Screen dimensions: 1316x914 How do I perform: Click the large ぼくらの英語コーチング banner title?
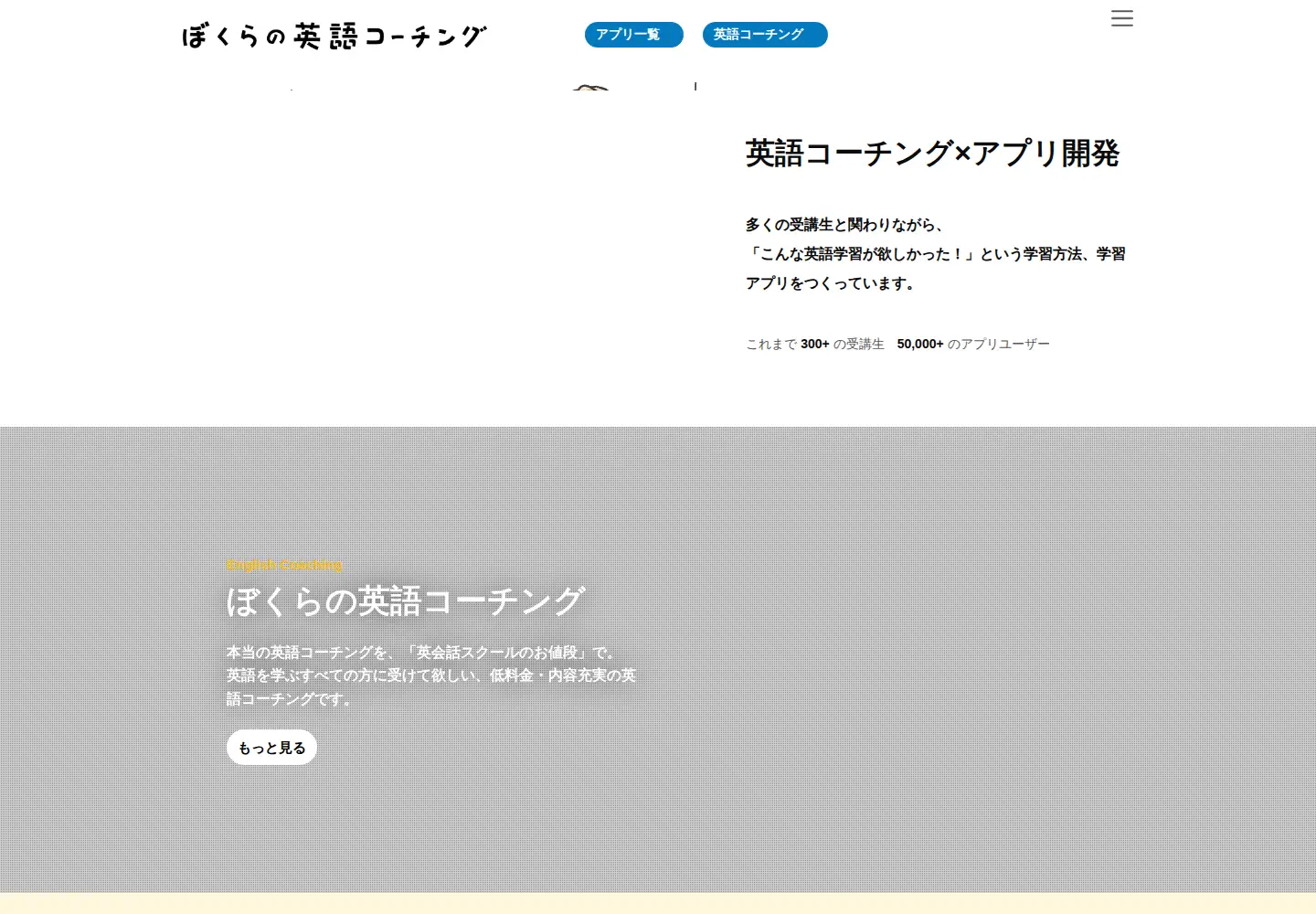click(405, 601)
